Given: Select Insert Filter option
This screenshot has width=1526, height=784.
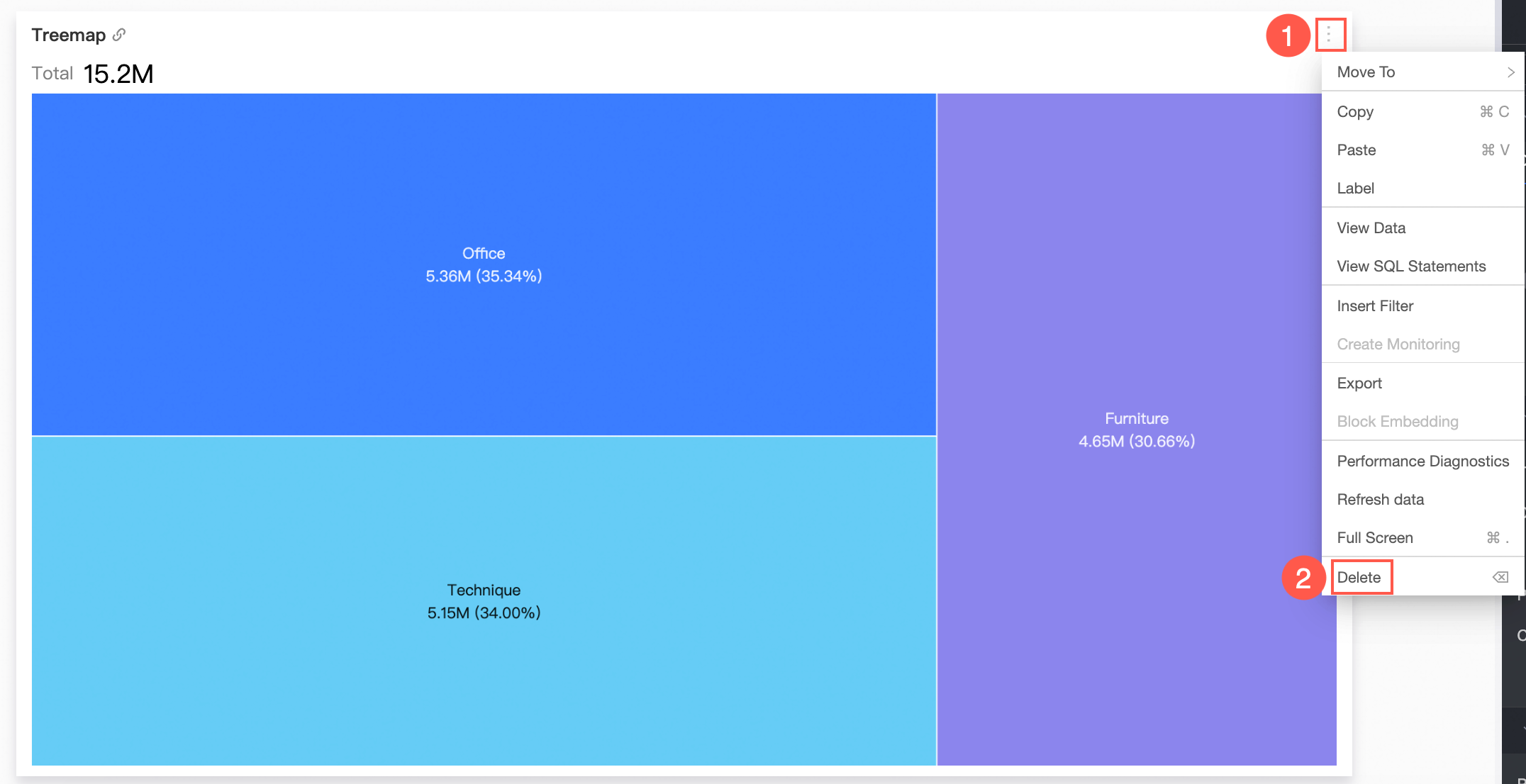Looking at the screenshot, I should (x=1374, y=306).
